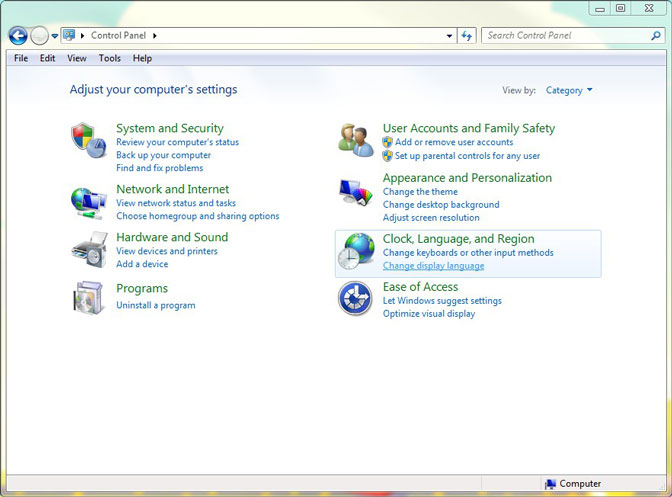
Task: Open the View menu
Action: coord(77,58)
